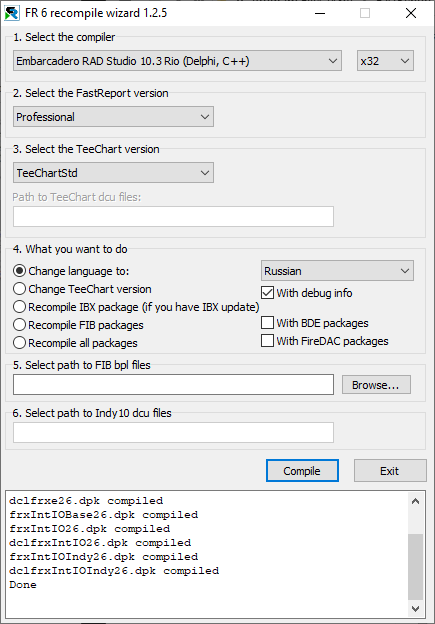435x624 pixels.
Task: Click the 'Done' log line
Action: click(23, 585)
